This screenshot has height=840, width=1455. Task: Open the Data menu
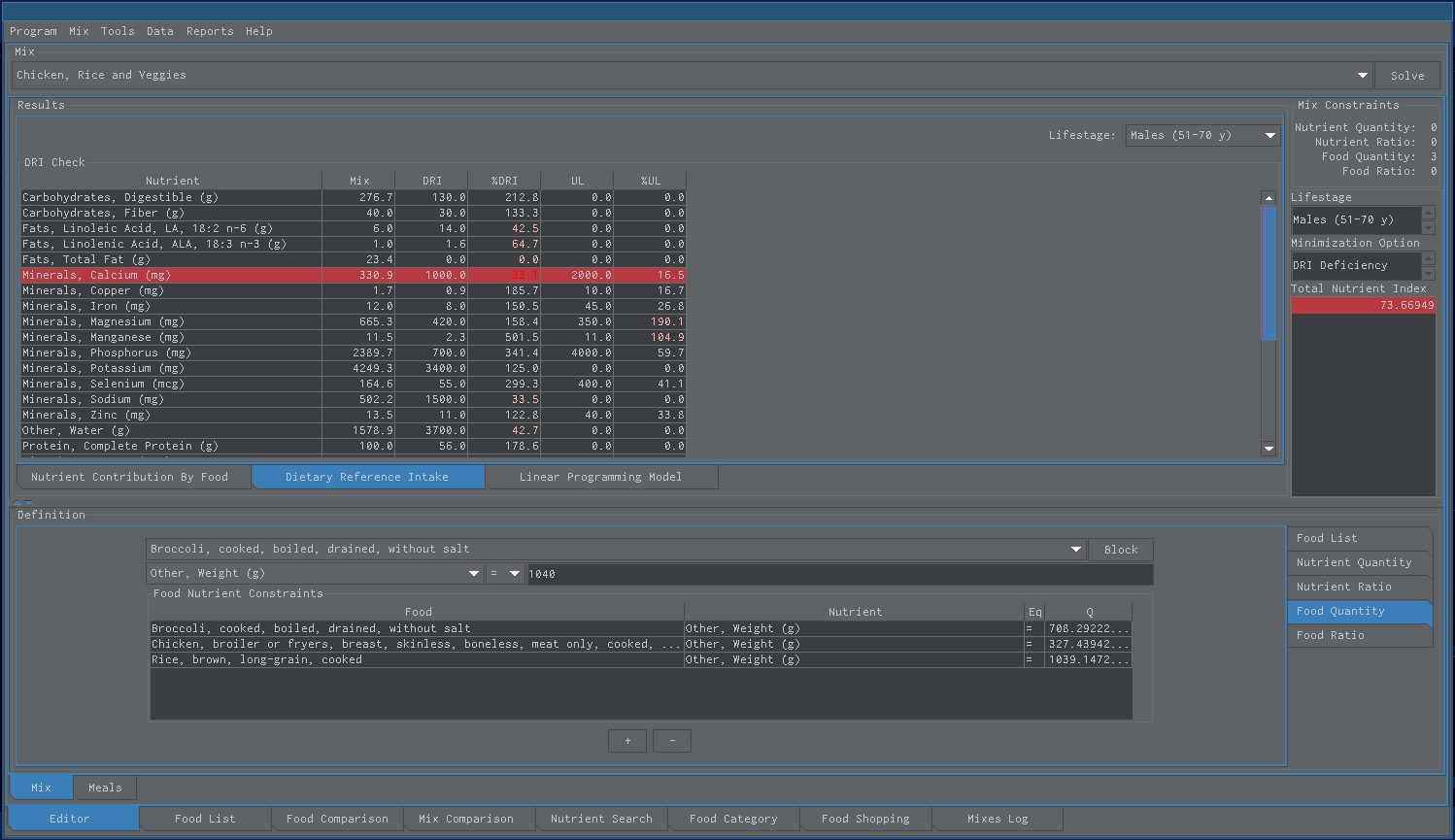click(x=160, y=31)
